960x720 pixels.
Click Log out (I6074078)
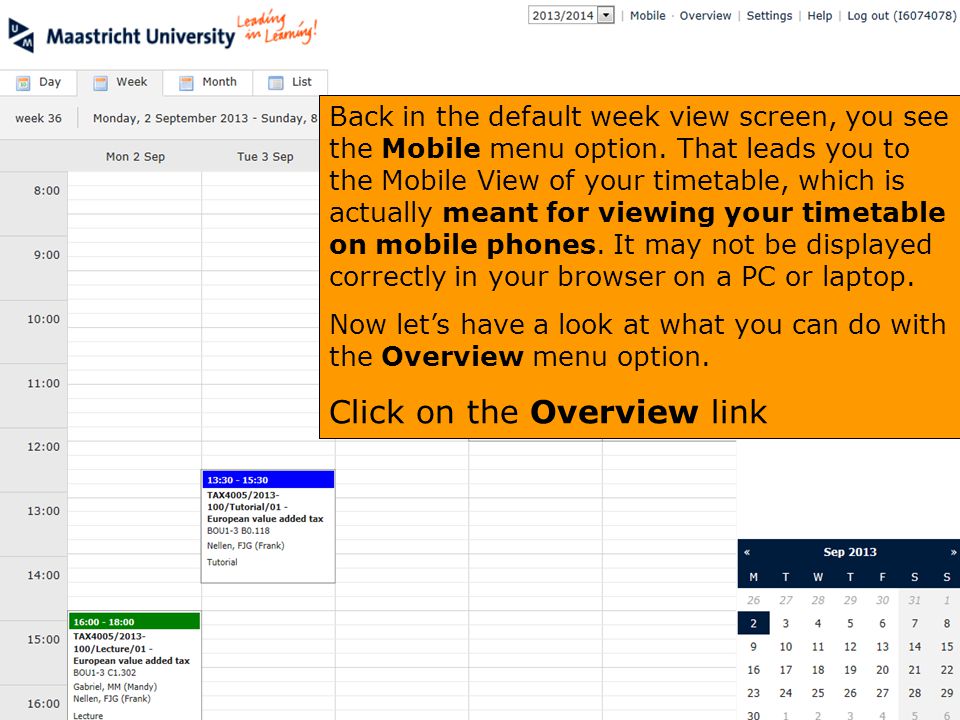[x=902, y=16]
